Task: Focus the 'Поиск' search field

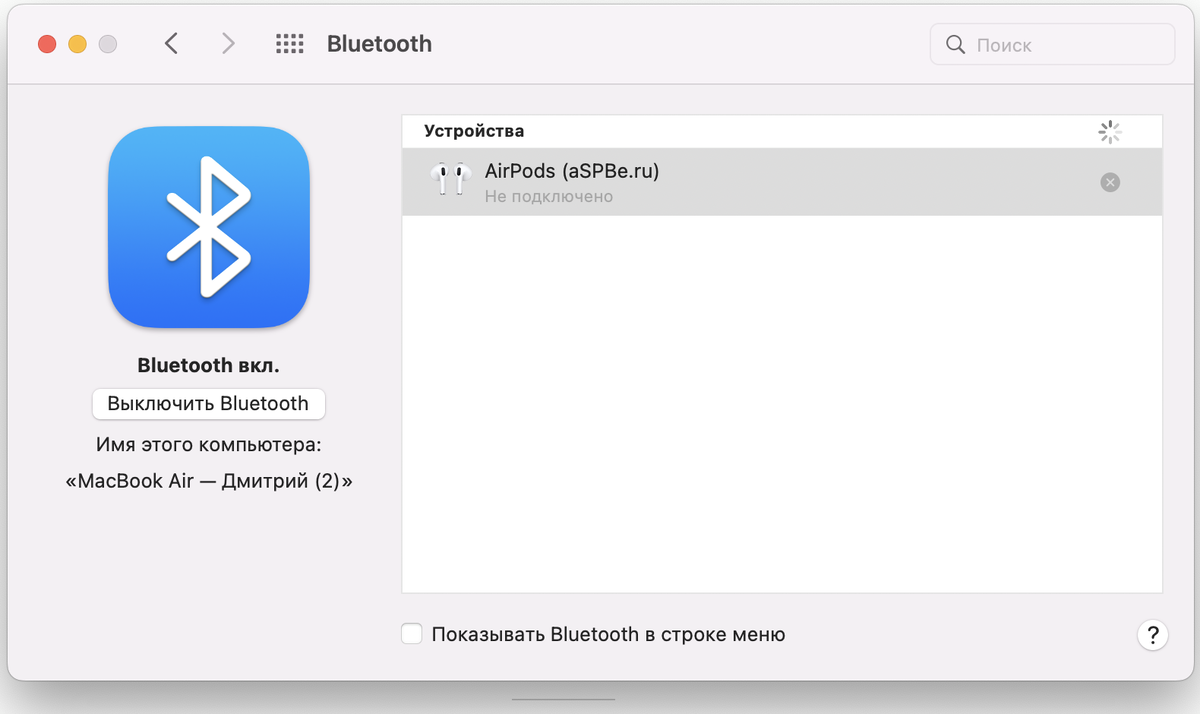Action: click(1052, 45)
